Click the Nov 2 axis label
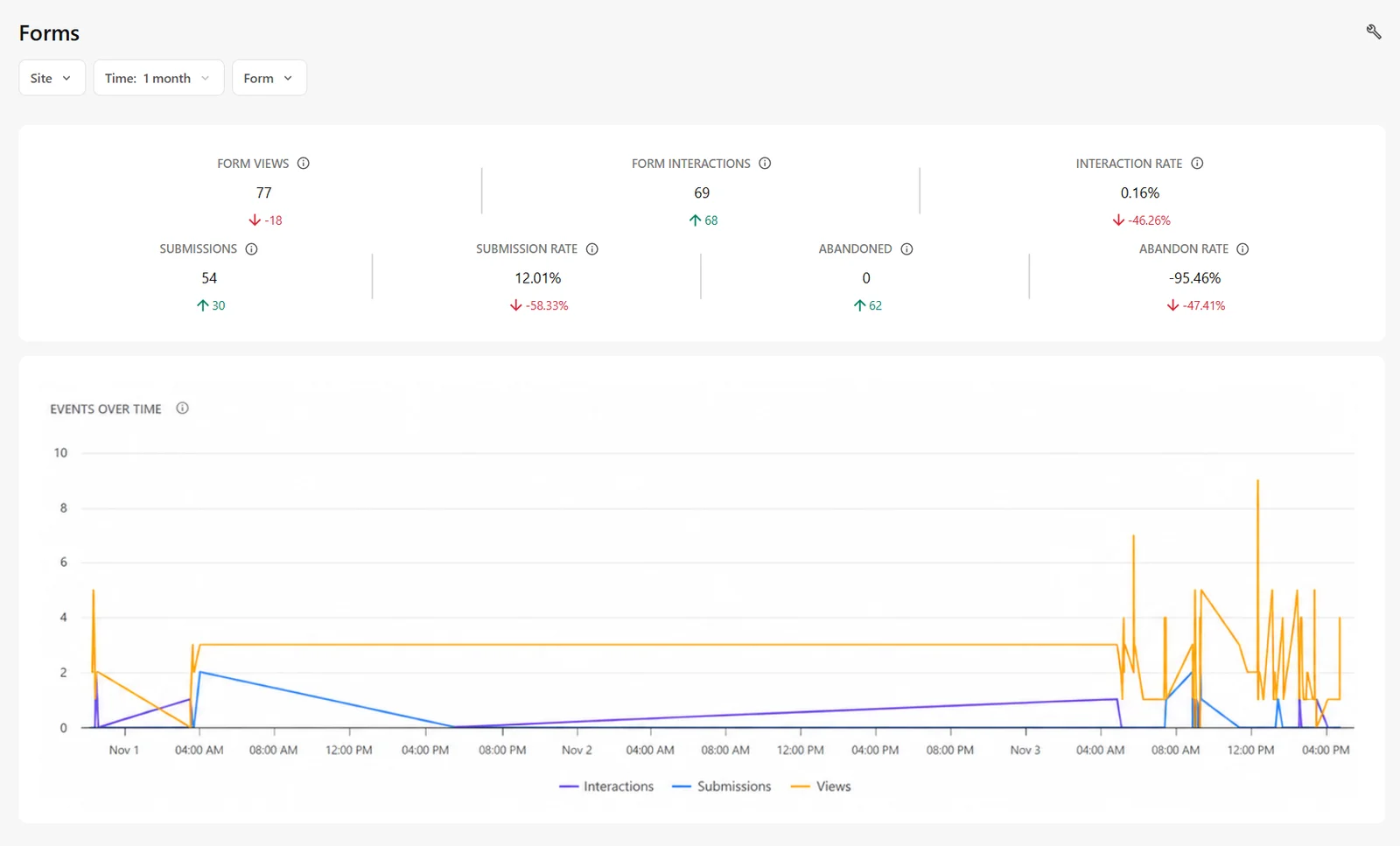The image size is (1400, 846). 577,751
